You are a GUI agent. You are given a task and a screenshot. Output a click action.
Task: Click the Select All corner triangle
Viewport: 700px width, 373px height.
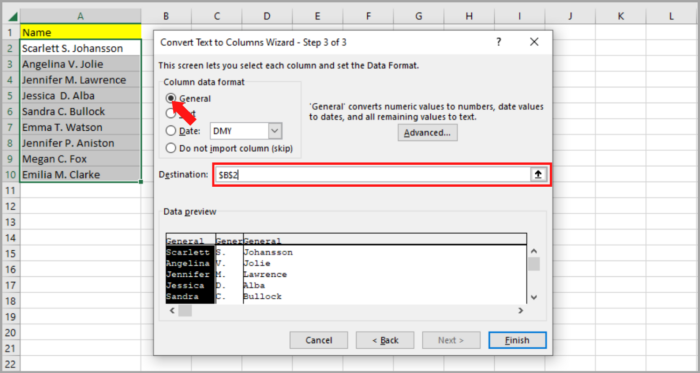coord(12,17)
